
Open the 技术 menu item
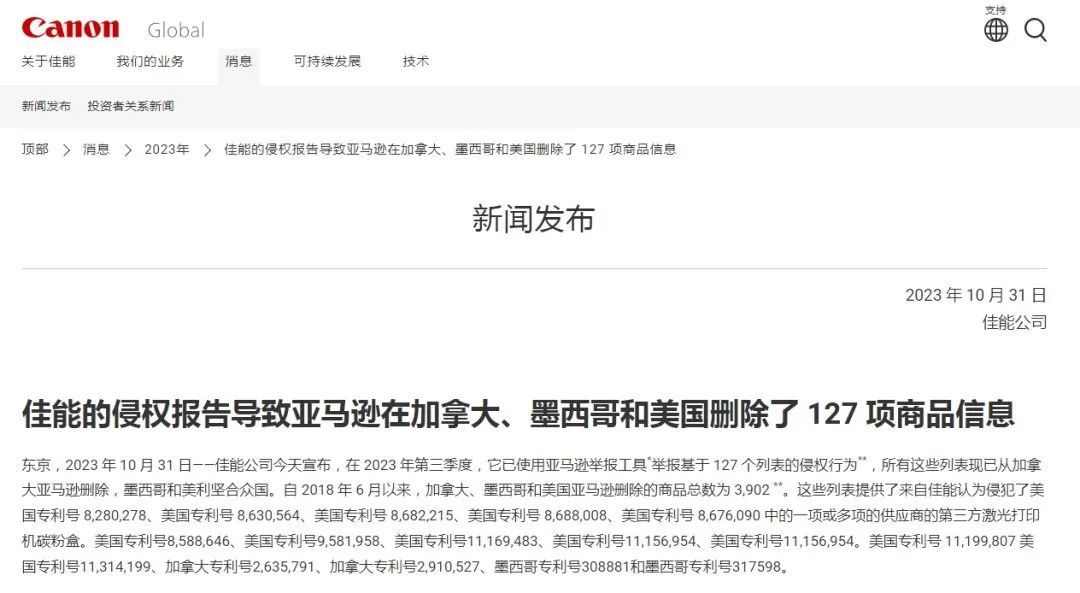(416, 61)
